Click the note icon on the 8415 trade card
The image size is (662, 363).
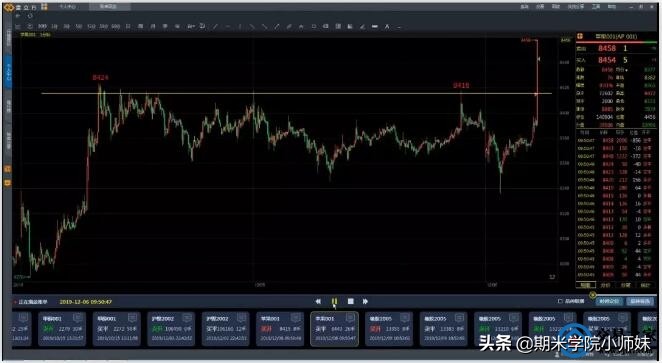coord(296,317)
